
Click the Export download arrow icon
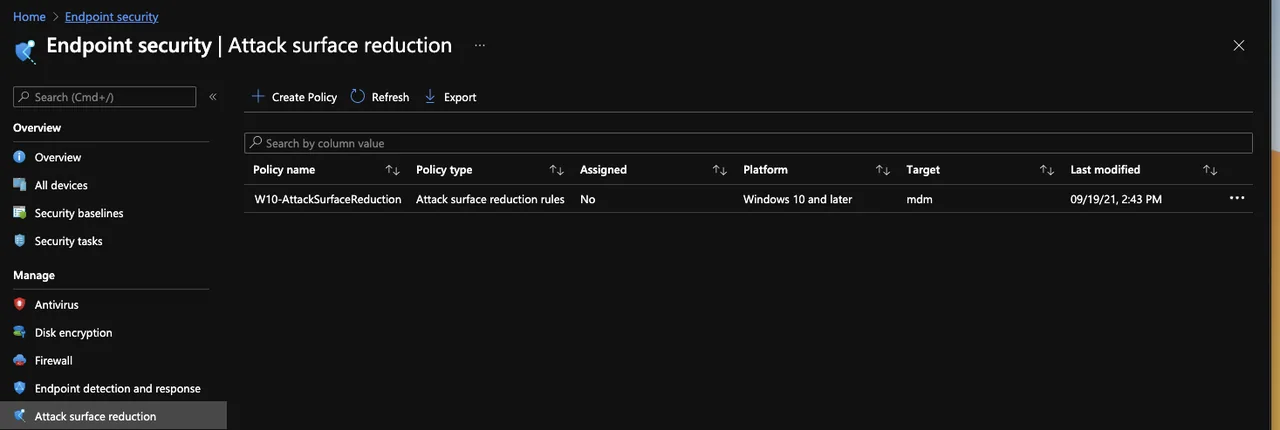pos(431,96)
